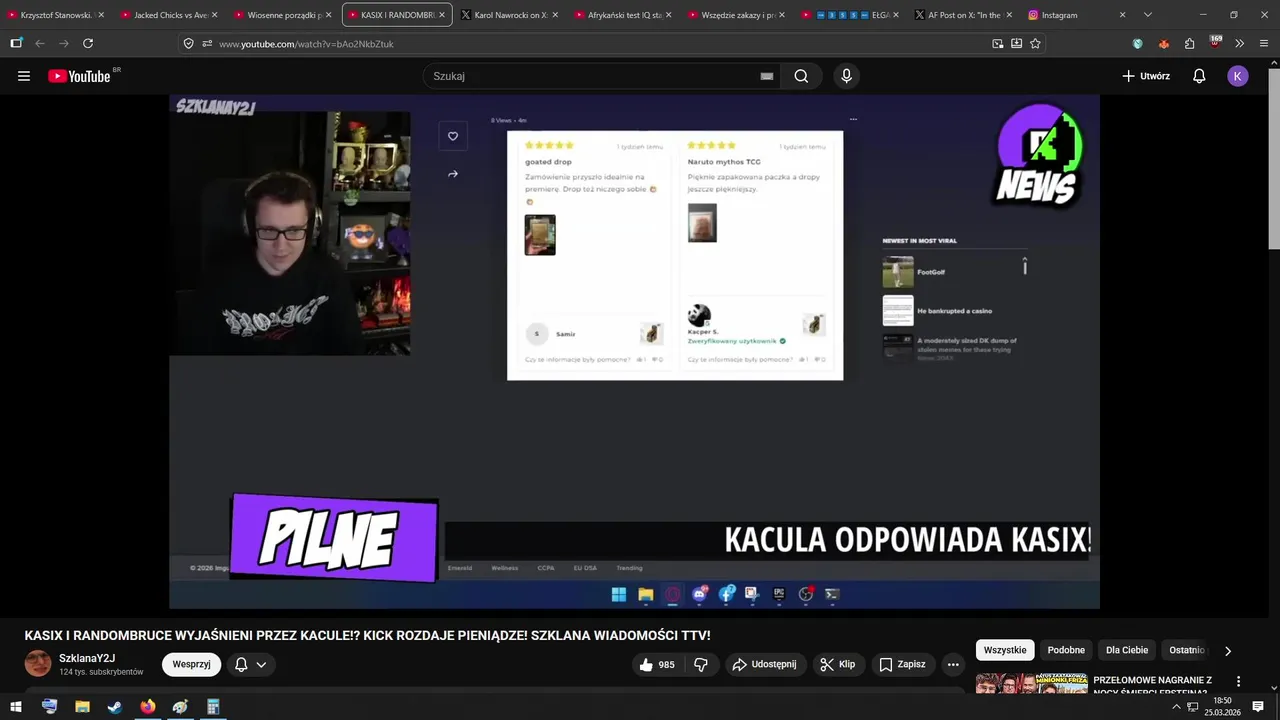The height and width of the screenshot is (720, 1280).
Task: Go forward in browser history
Action: coord(64,43)
